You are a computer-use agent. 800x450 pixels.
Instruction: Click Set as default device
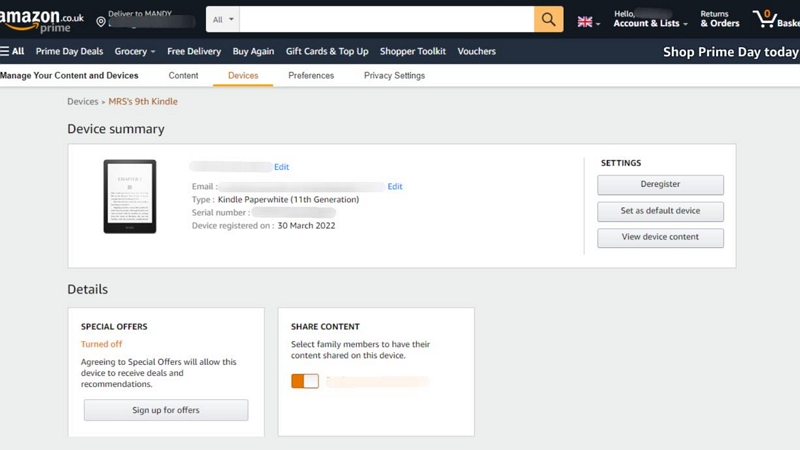660,211
